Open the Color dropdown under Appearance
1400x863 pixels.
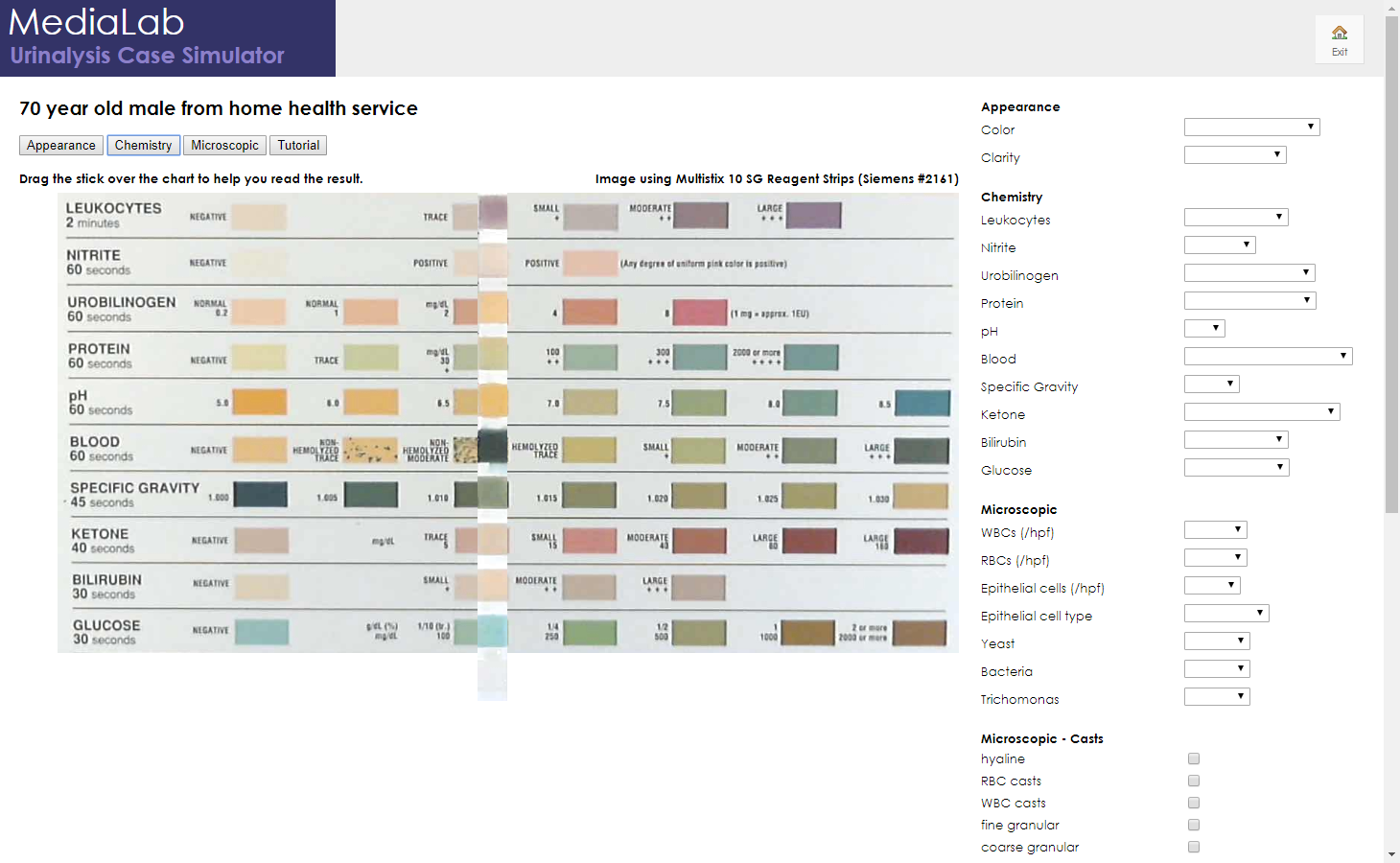1251,128
